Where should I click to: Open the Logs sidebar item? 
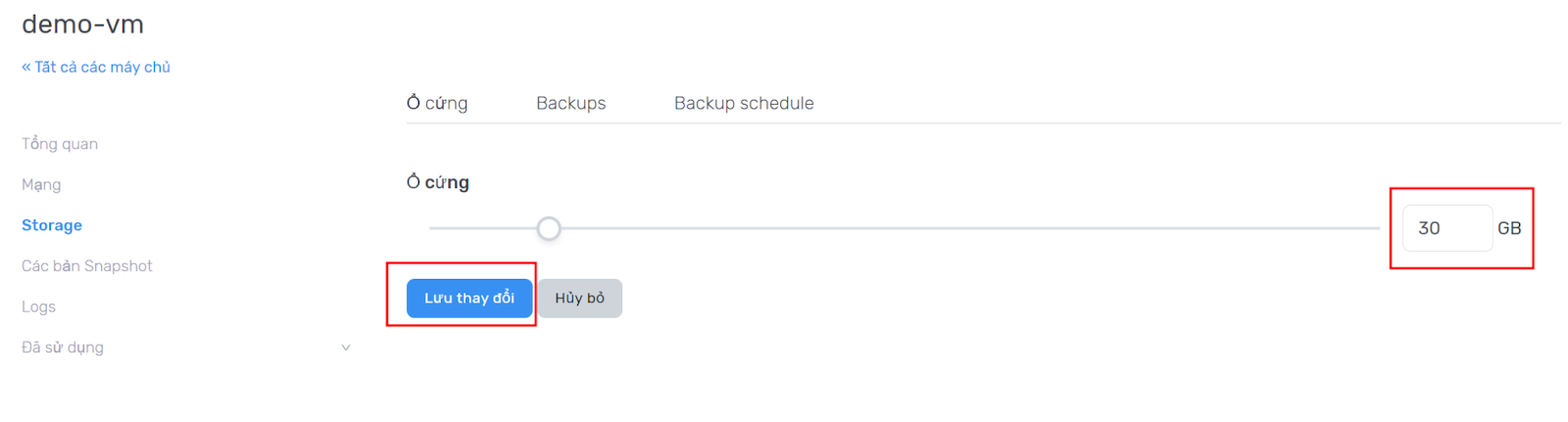tap(38, 306)
